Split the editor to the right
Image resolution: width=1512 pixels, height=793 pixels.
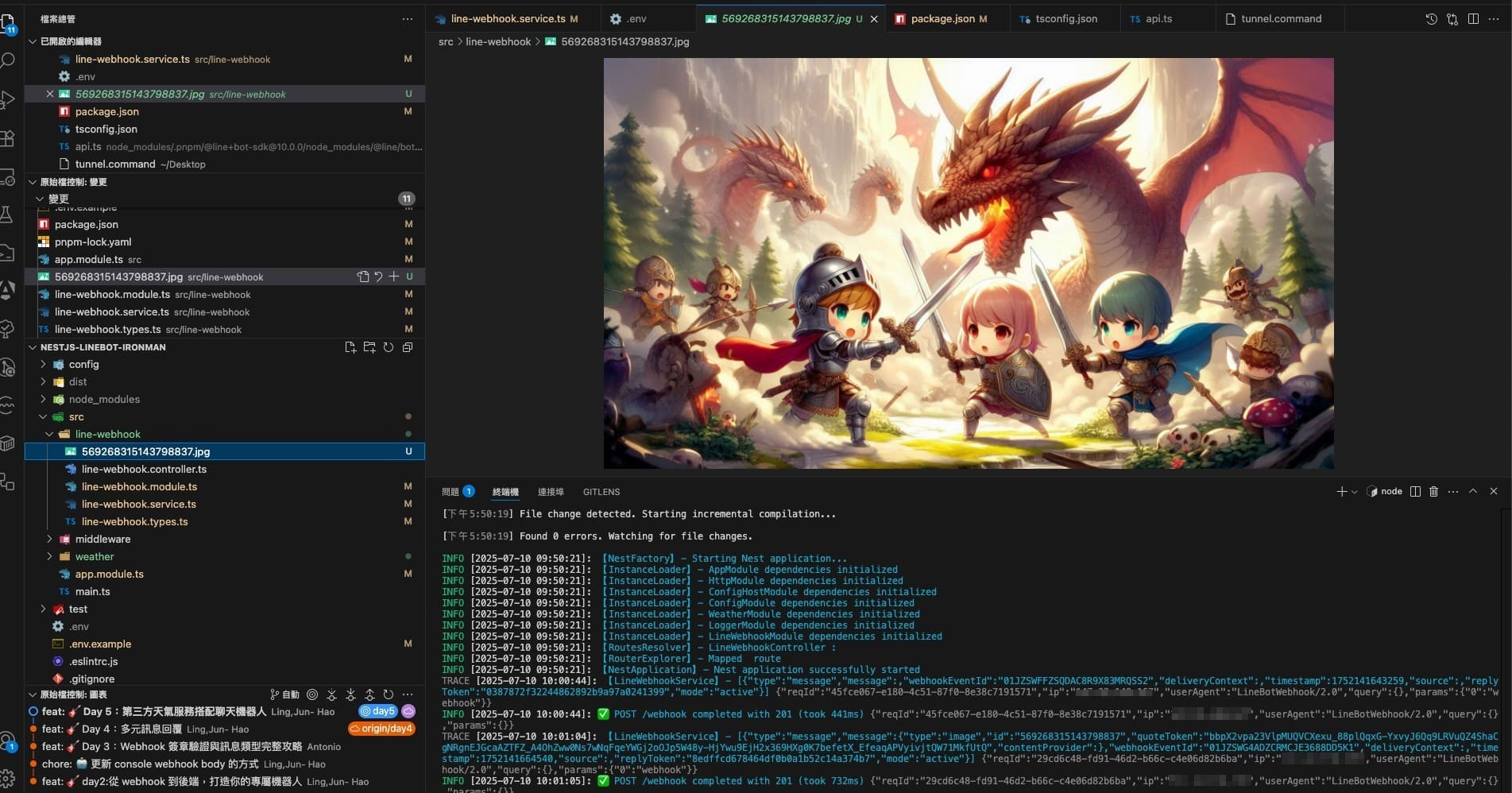point(1473,19)
